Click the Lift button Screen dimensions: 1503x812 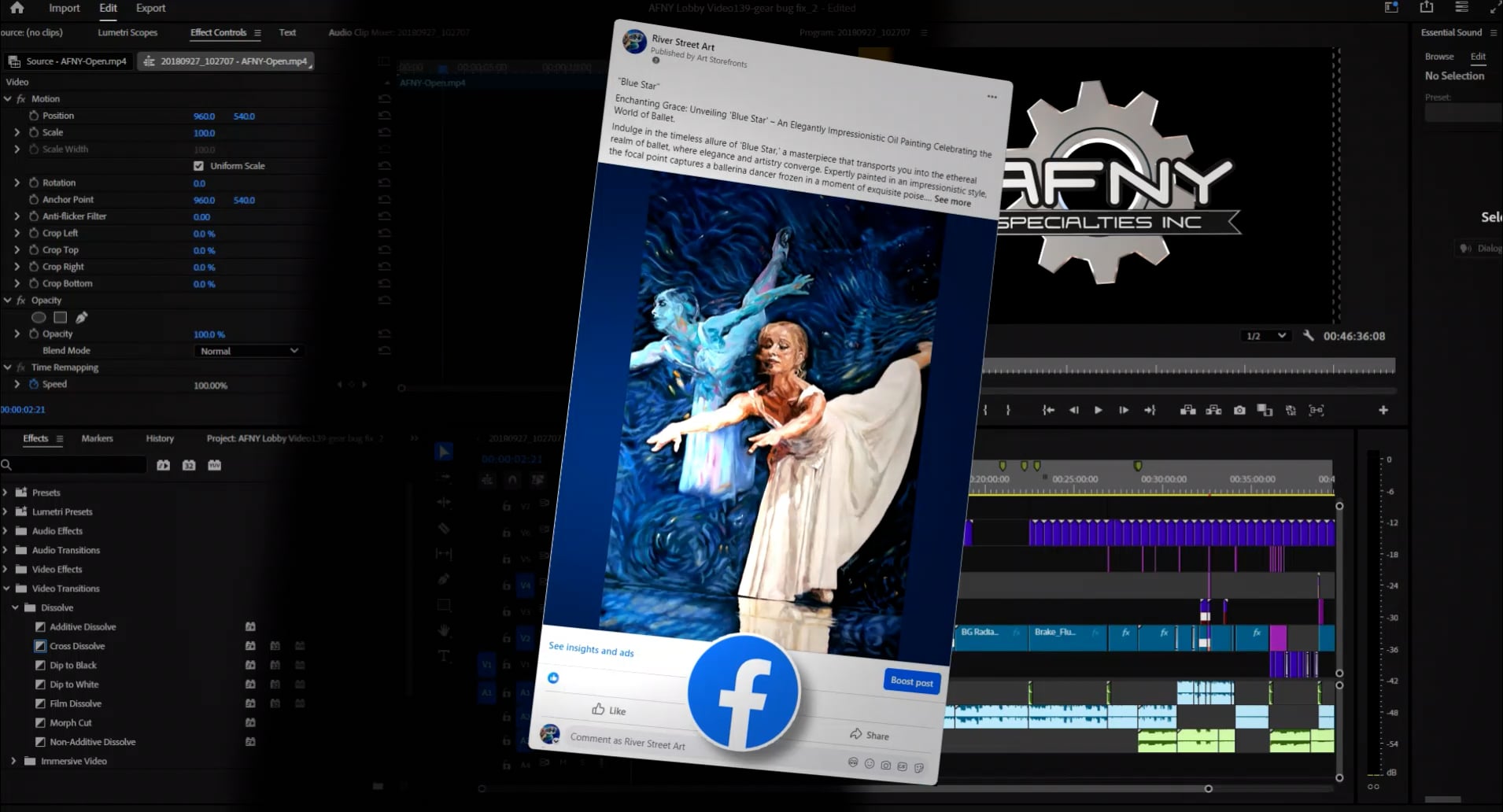[1188, 410]
